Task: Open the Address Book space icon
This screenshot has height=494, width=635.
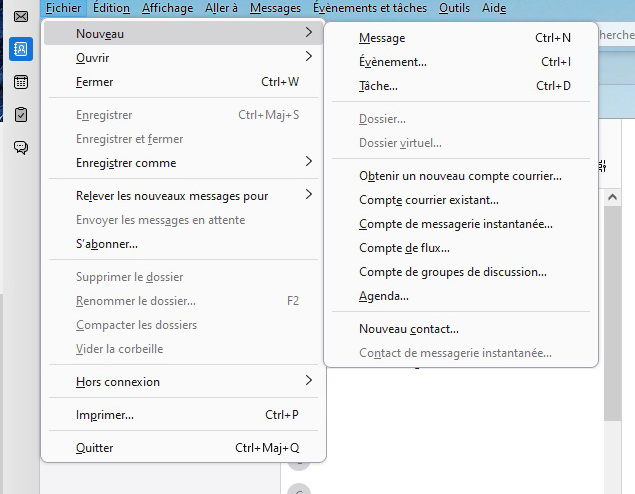Action: (21, 49)
